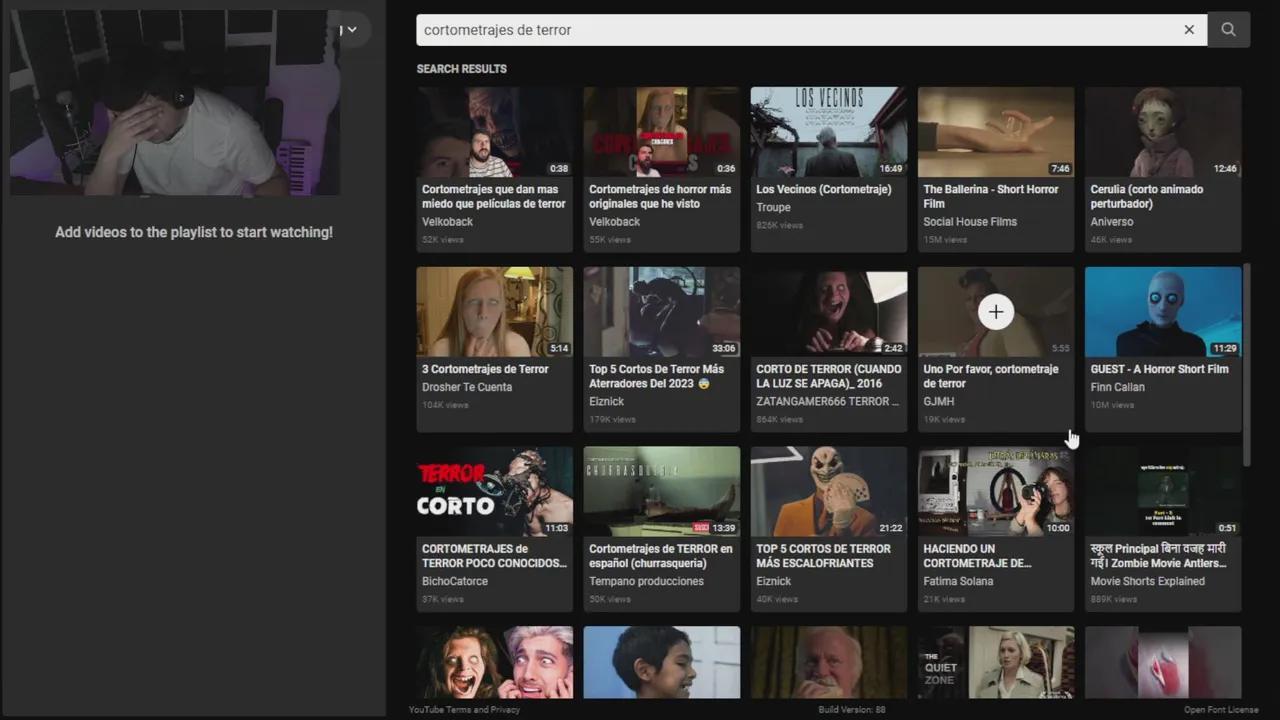Add 'Uno Por favor' video with plus icon

[x=995, y=312]
